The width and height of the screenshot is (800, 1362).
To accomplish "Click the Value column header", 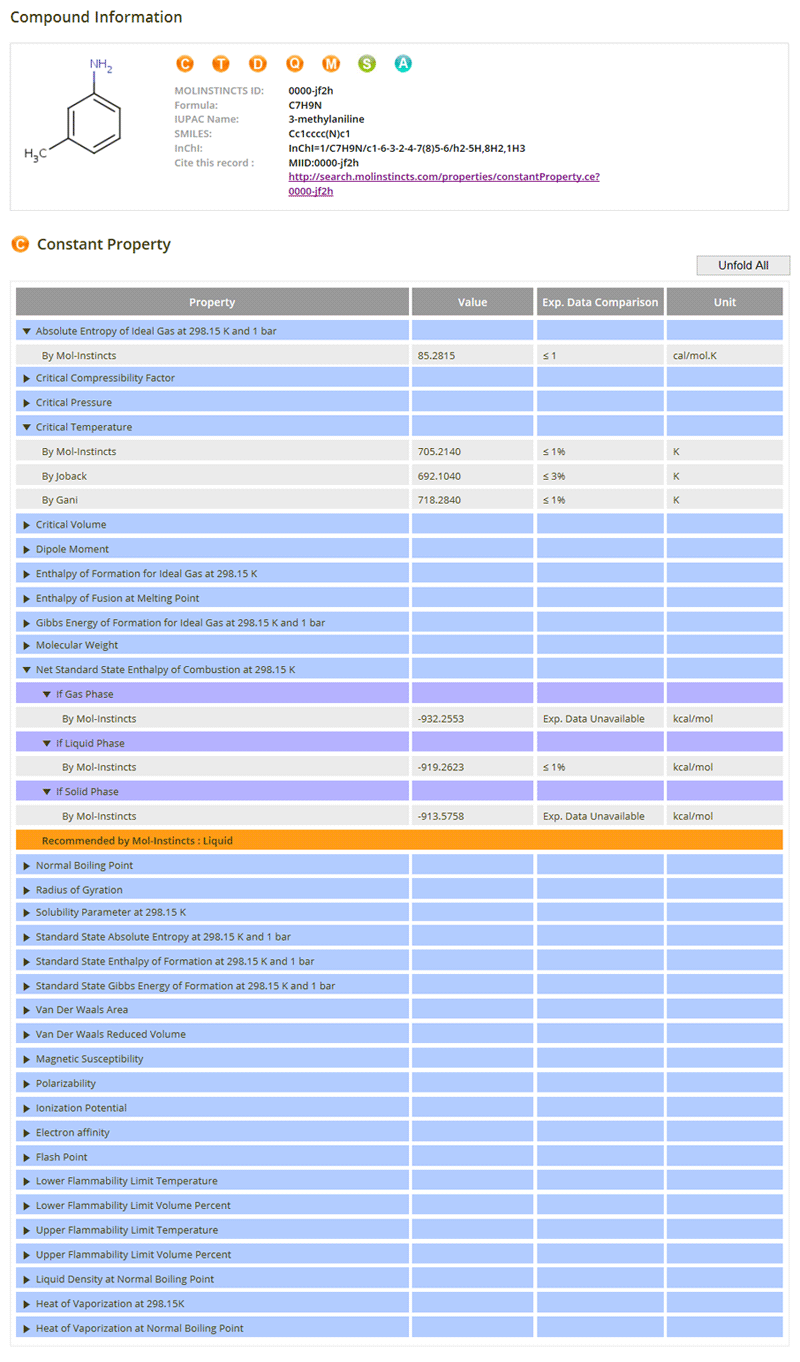I will pyautogui.click(x=473, y=302).
